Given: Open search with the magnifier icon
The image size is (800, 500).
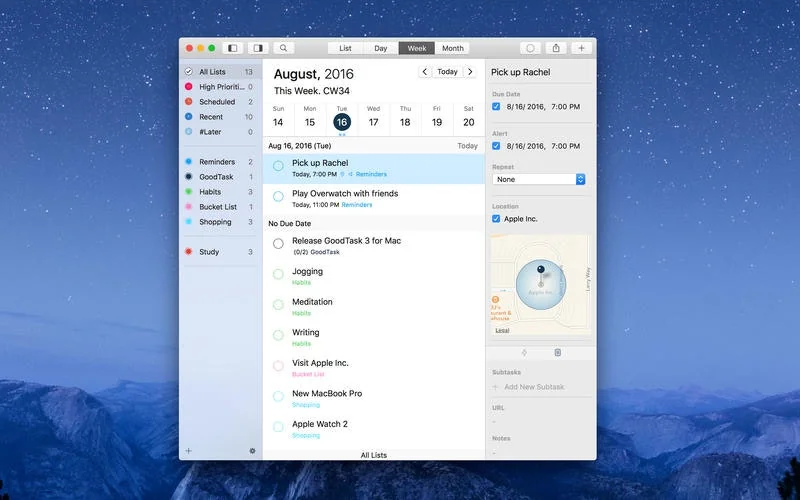Looking at the screenshot, I should coord(283,48).
